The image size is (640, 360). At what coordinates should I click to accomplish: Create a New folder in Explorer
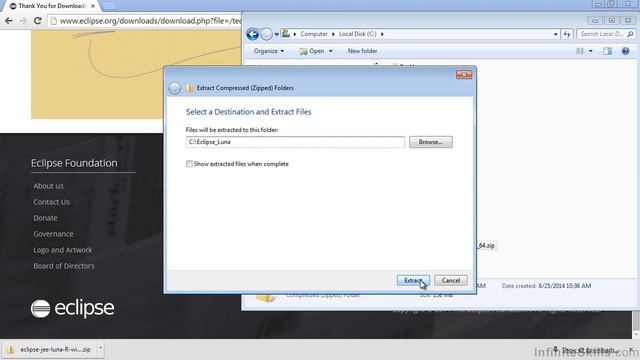(x=362, y=51)
